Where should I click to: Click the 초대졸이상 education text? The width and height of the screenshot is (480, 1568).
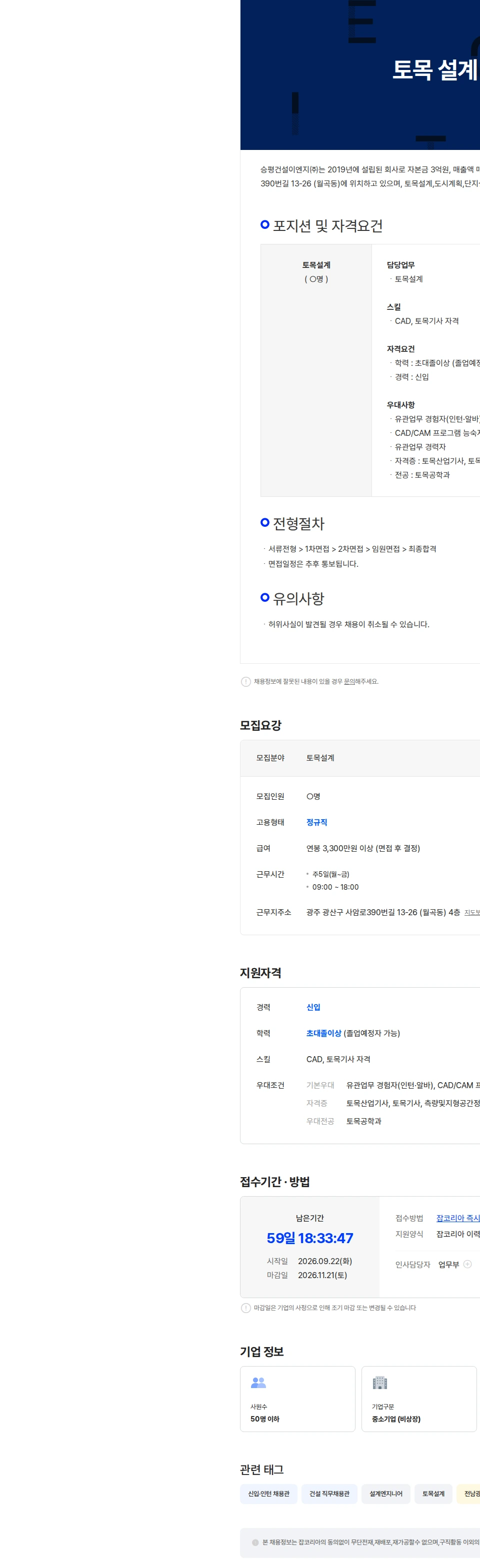[x=323, y=1033]
